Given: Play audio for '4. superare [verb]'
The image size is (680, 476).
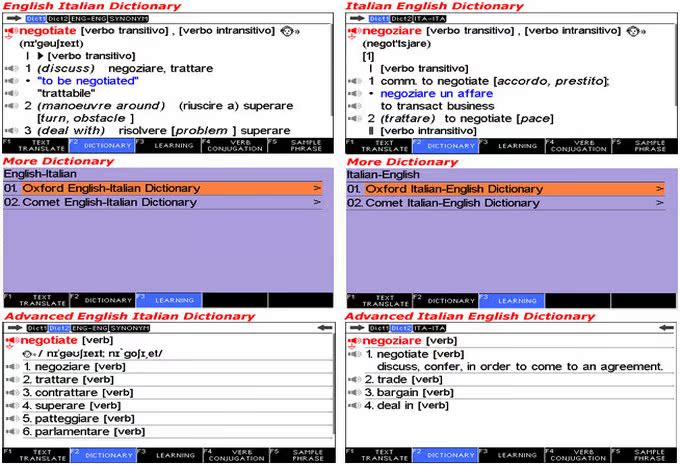Looking at the screenshot, I should pyautogui.click(x=12, y=406).
